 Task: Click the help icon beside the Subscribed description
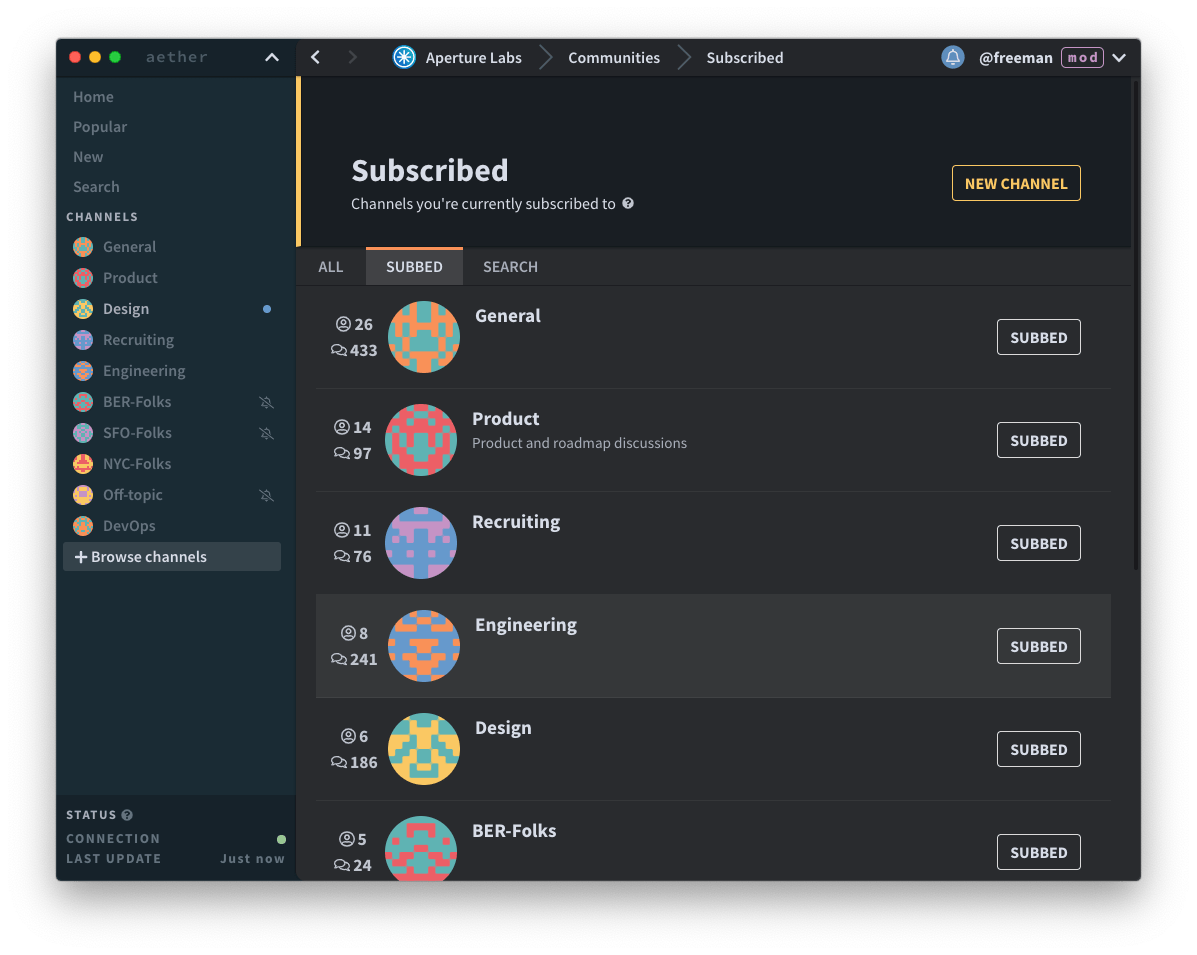tap(628, 203)
